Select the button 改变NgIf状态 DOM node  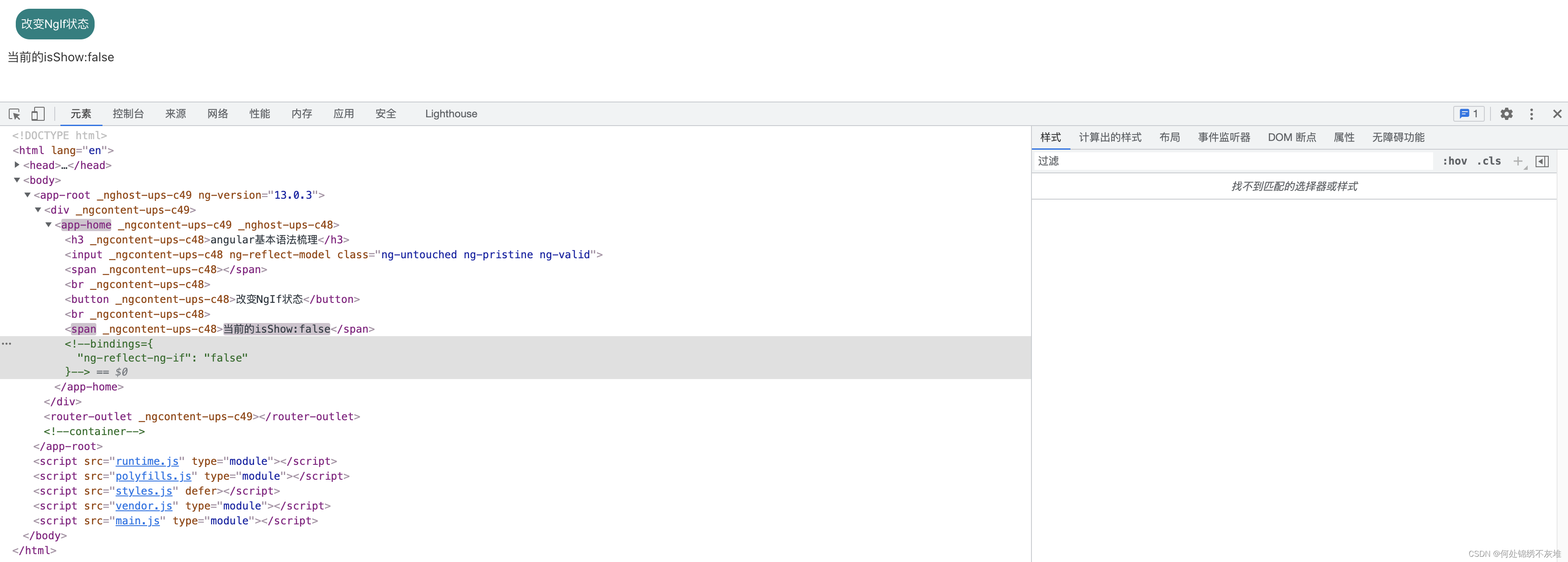(212, 299)
